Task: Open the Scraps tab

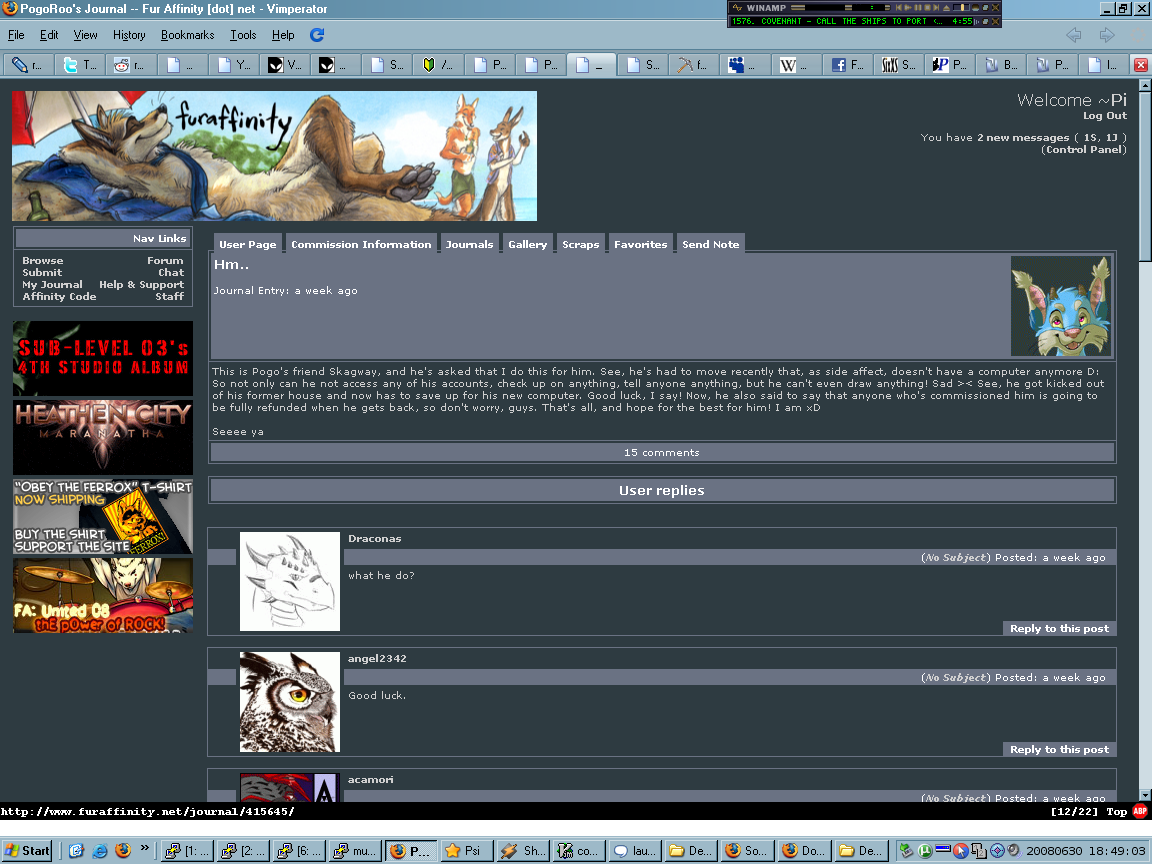Action: (x=580, y=244)
